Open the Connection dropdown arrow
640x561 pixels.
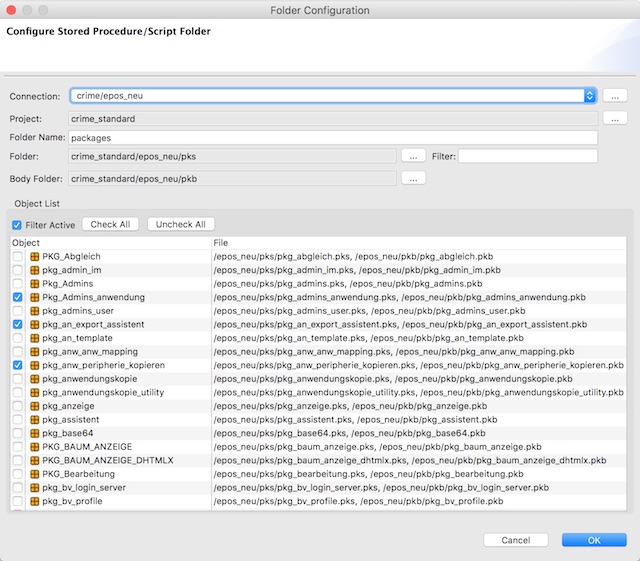(589, 96)
